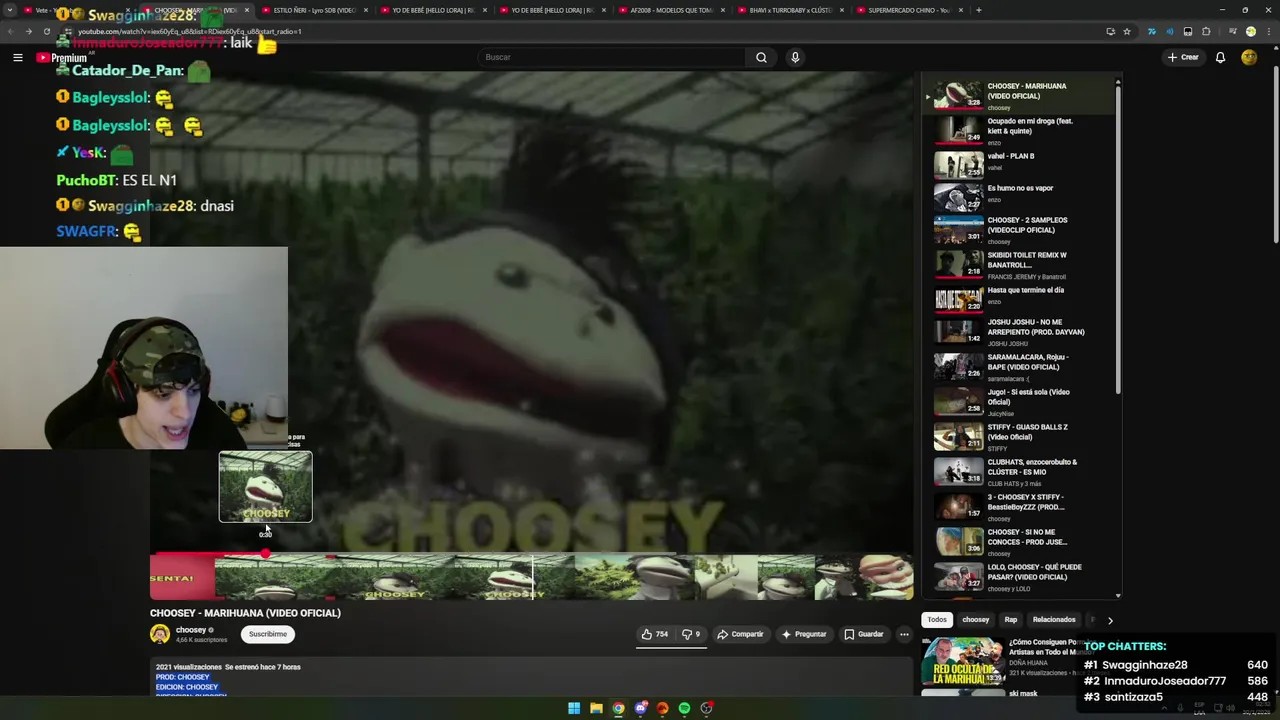Play 'SKIBIDI TOILET REMIX' playlist item

pos(1018,265)
